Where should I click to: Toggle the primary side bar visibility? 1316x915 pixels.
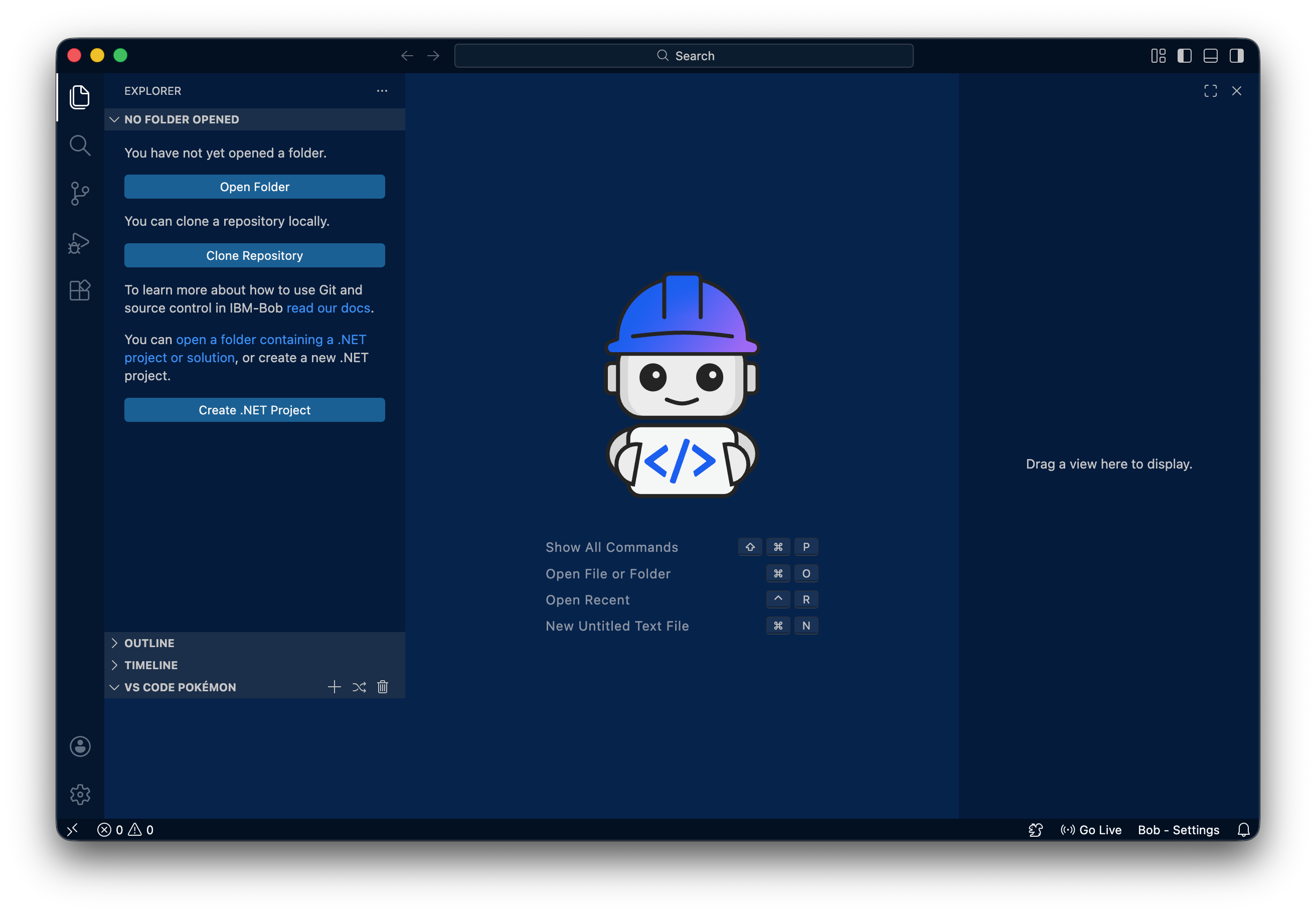[1184, 56]
